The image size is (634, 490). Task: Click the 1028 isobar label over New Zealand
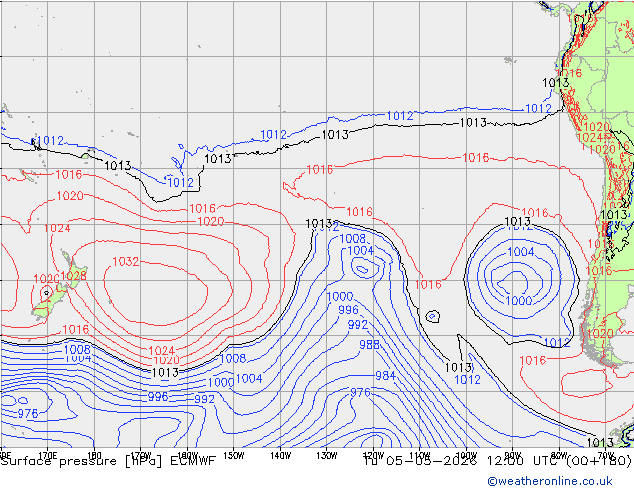click(74, 276)
